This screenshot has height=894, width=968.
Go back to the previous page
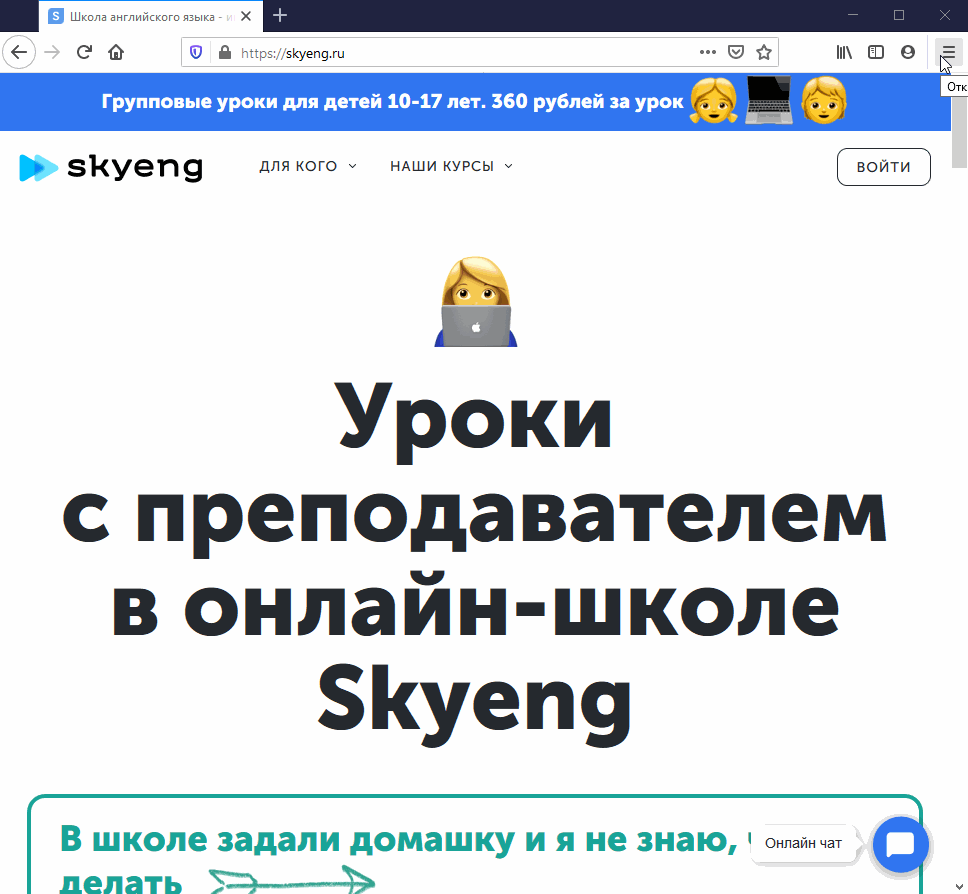(x=19, y=52)
